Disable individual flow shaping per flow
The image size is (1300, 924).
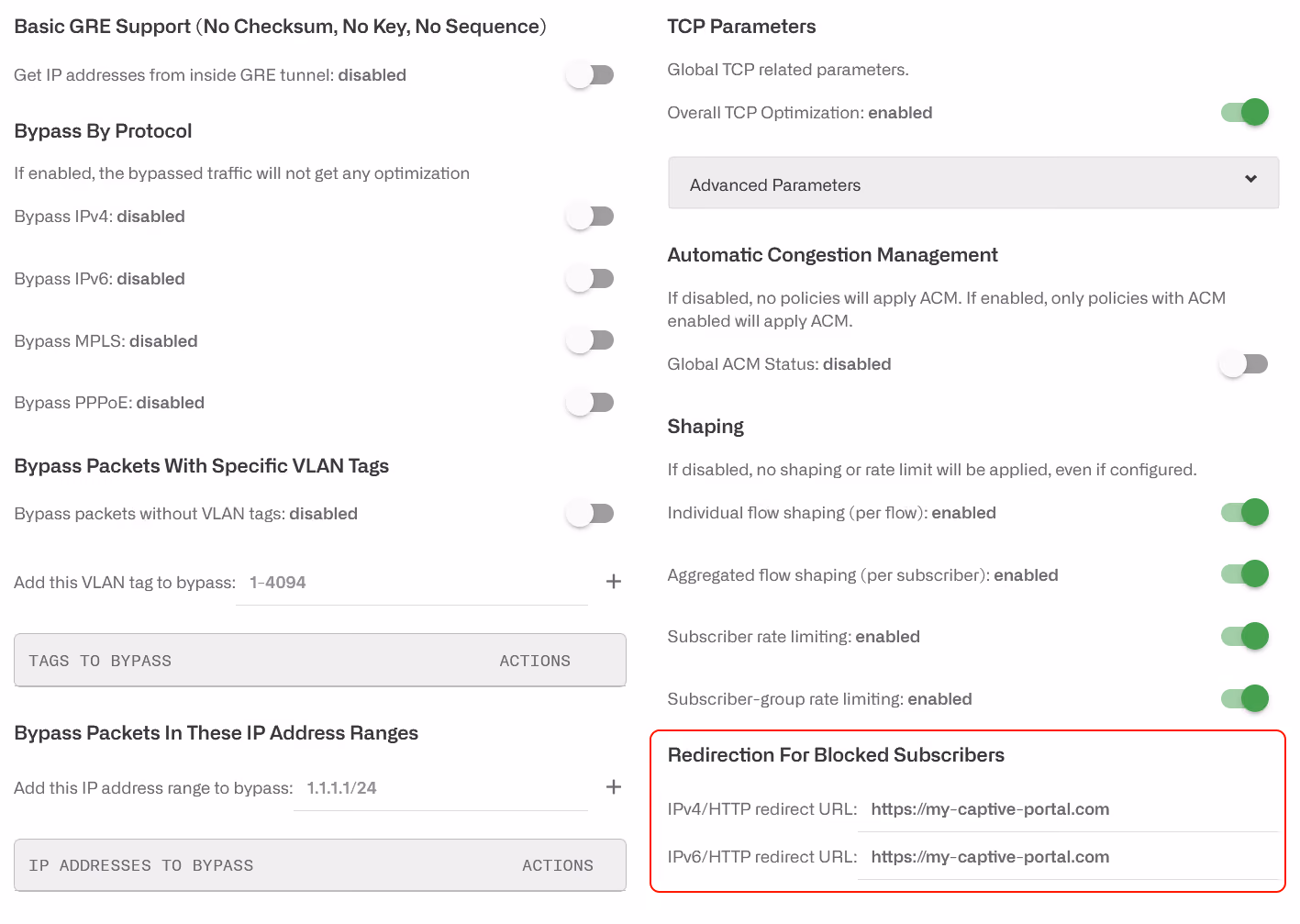point(1244,512)
